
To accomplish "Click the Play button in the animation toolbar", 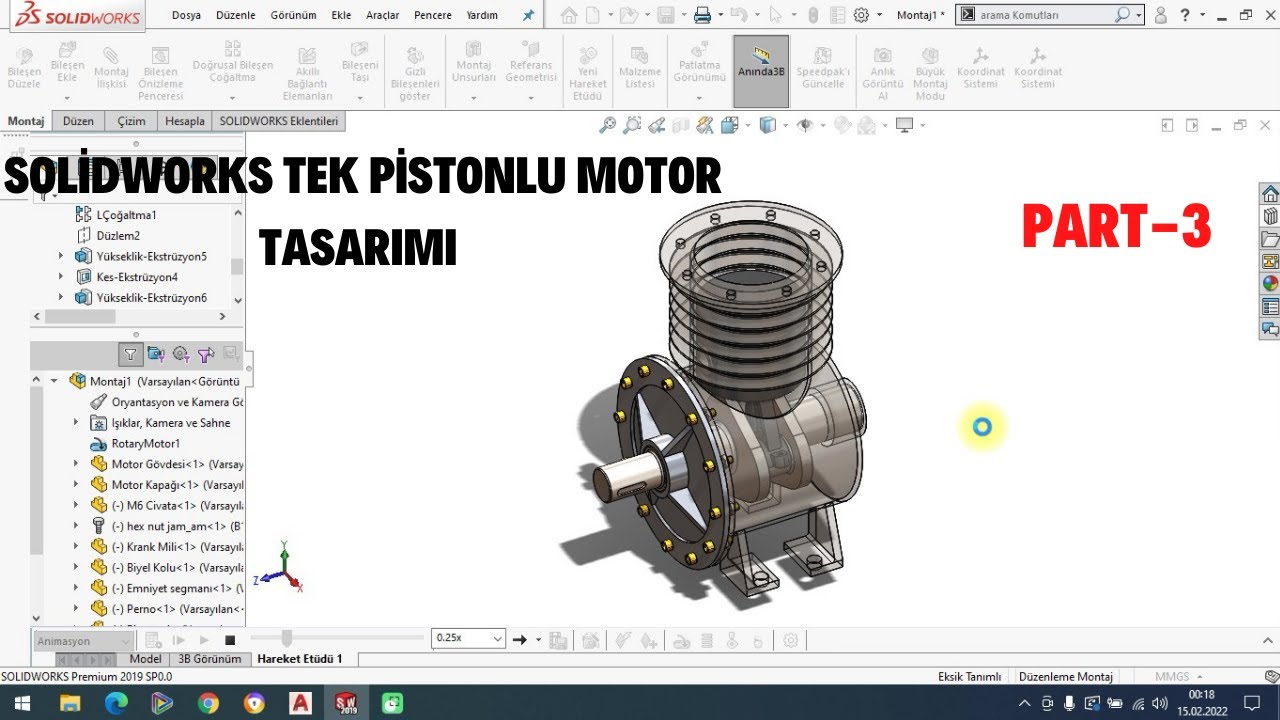I will click(204, 640).
